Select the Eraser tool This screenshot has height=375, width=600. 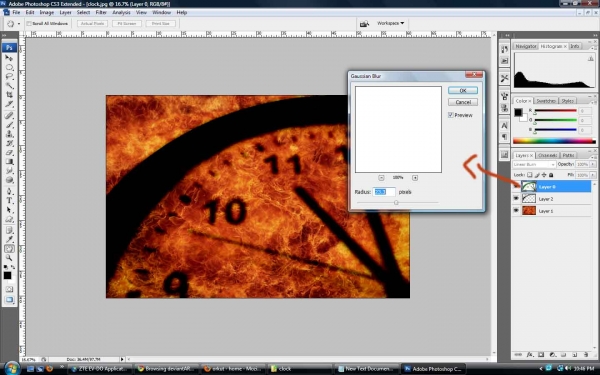[9, 152]
